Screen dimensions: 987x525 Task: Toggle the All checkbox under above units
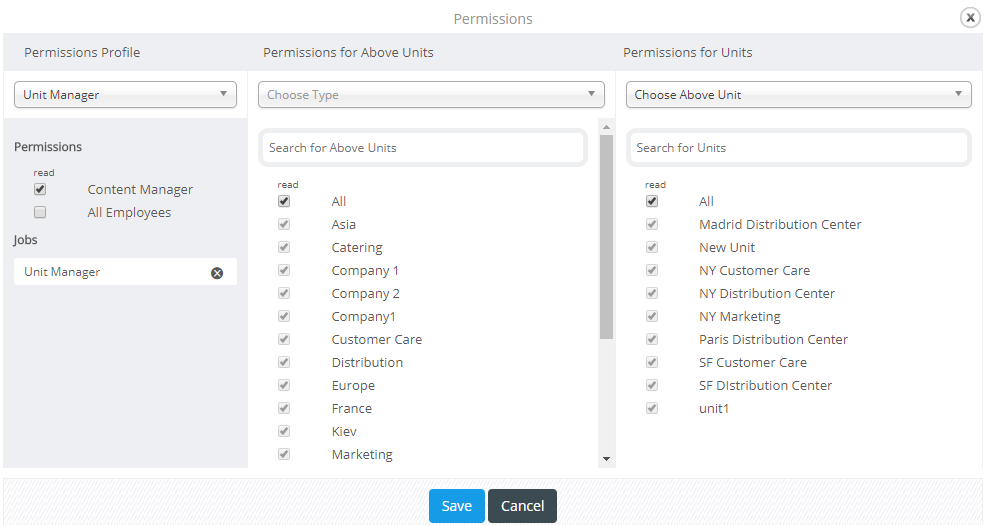pos(284,201)
